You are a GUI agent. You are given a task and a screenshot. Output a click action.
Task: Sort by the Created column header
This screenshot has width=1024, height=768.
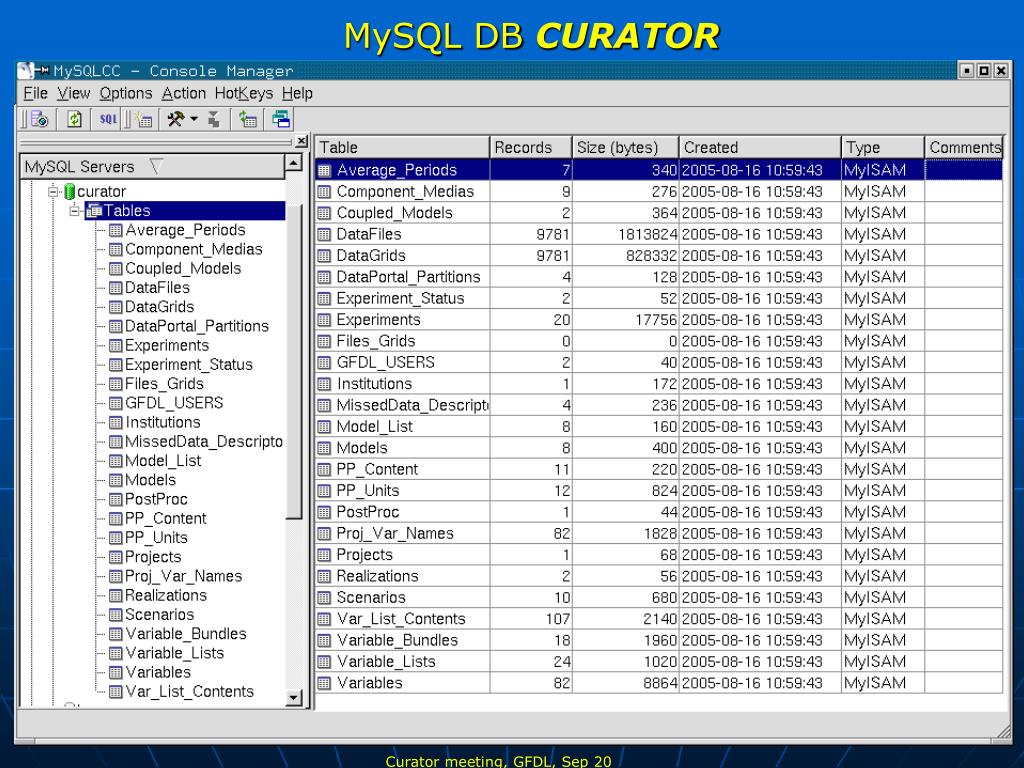tap(760, 148)
